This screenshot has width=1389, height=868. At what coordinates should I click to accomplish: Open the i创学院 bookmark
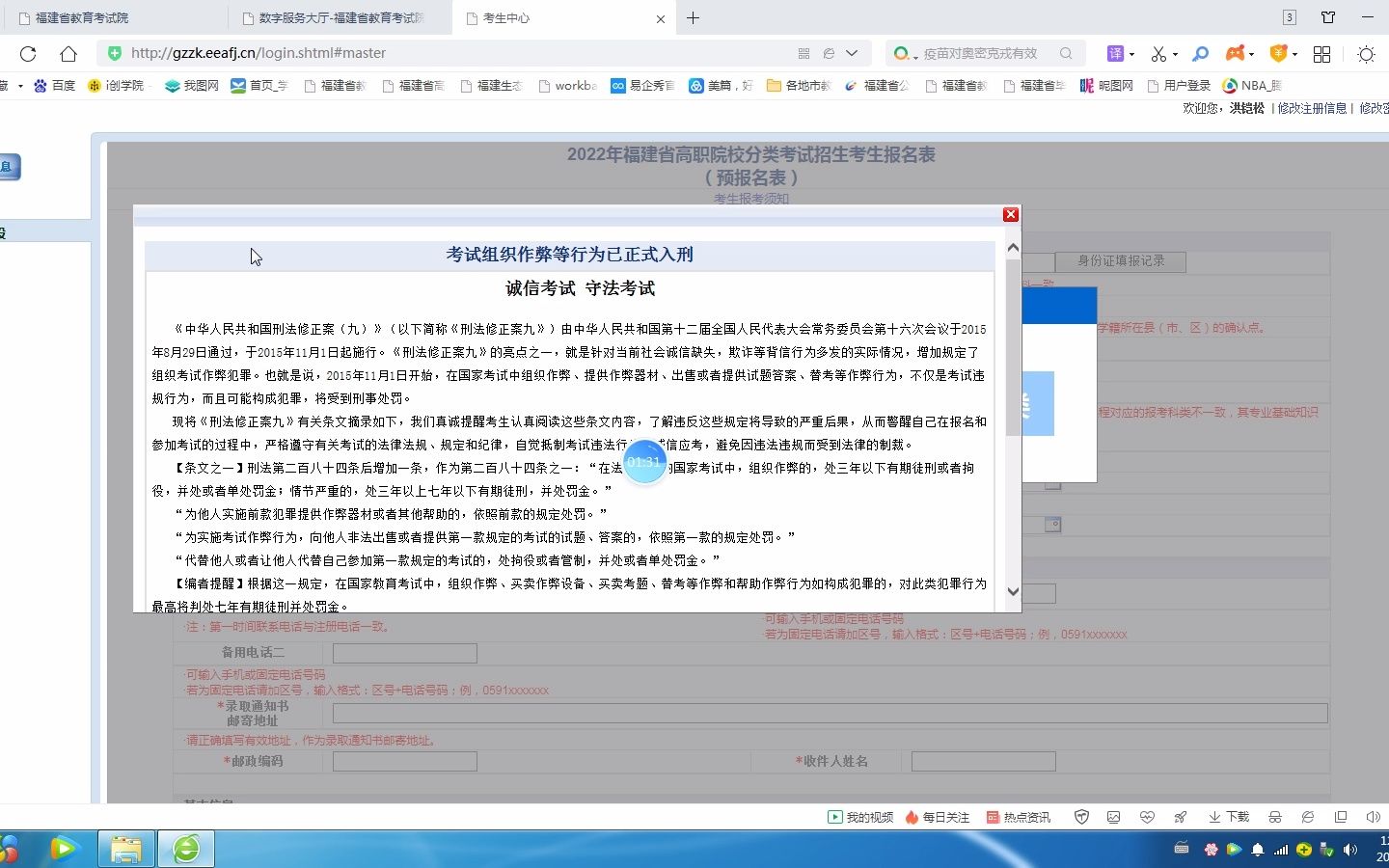click(x=116, y=86)
